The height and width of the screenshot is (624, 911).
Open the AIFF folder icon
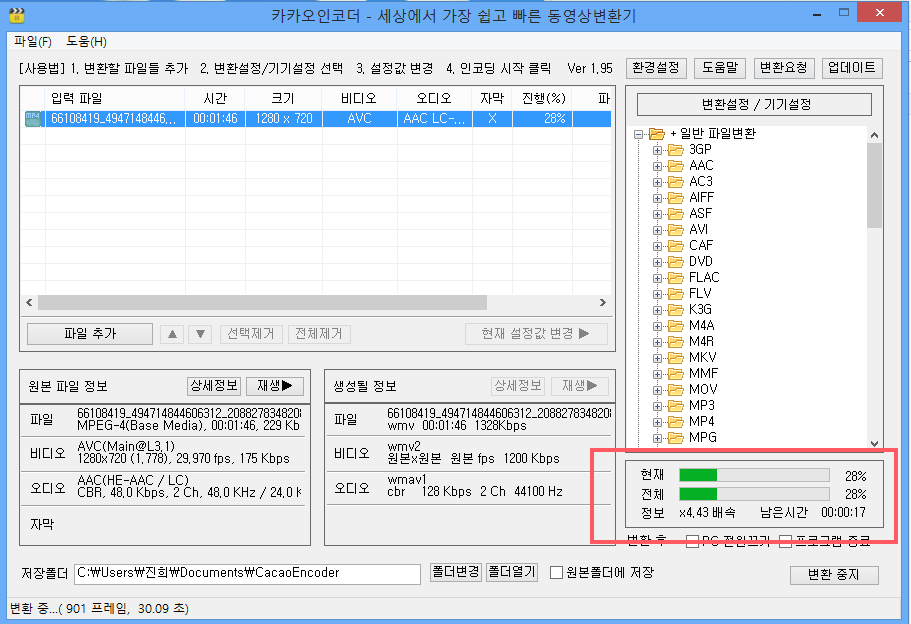[x=675, y=198]
